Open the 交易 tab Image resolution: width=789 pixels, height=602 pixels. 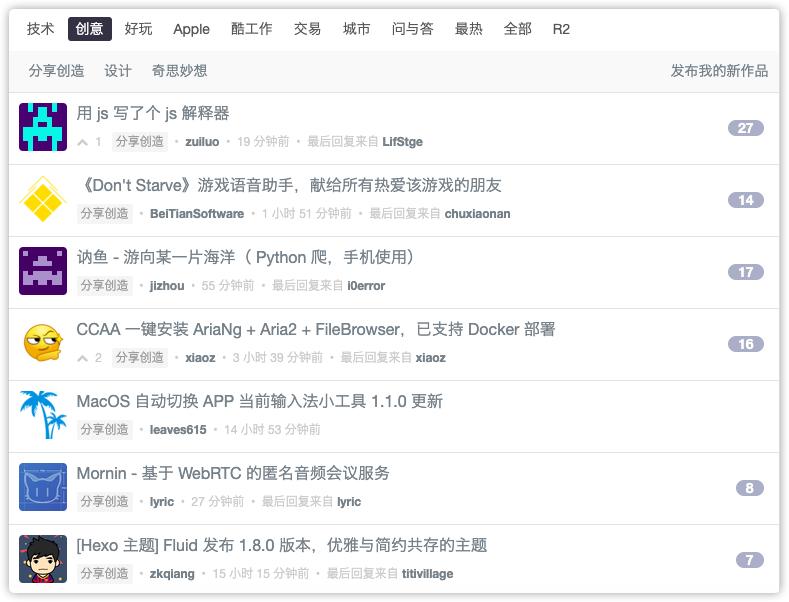click(307, 29)
